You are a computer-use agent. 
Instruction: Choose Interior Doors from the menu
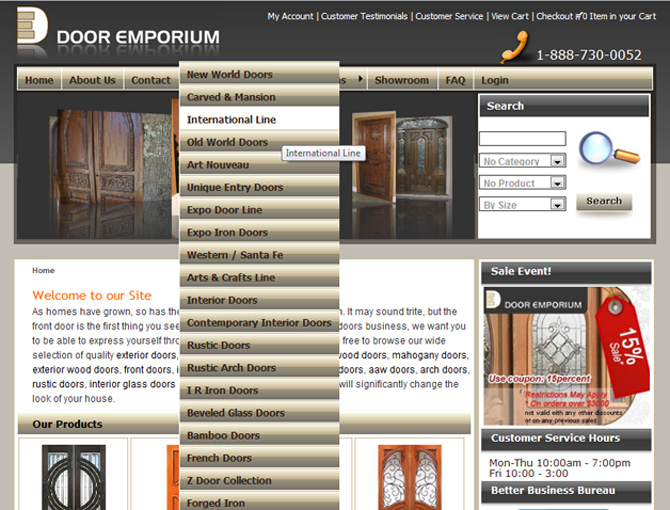coord(259,300)
